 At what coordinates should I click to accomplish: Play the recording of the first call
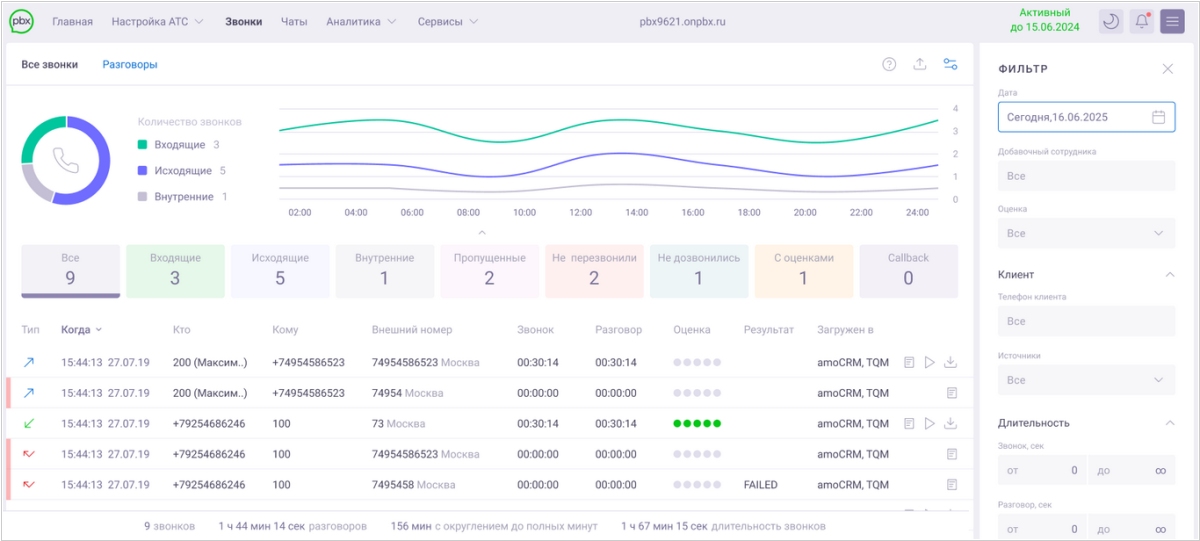(x=930, y=363)
